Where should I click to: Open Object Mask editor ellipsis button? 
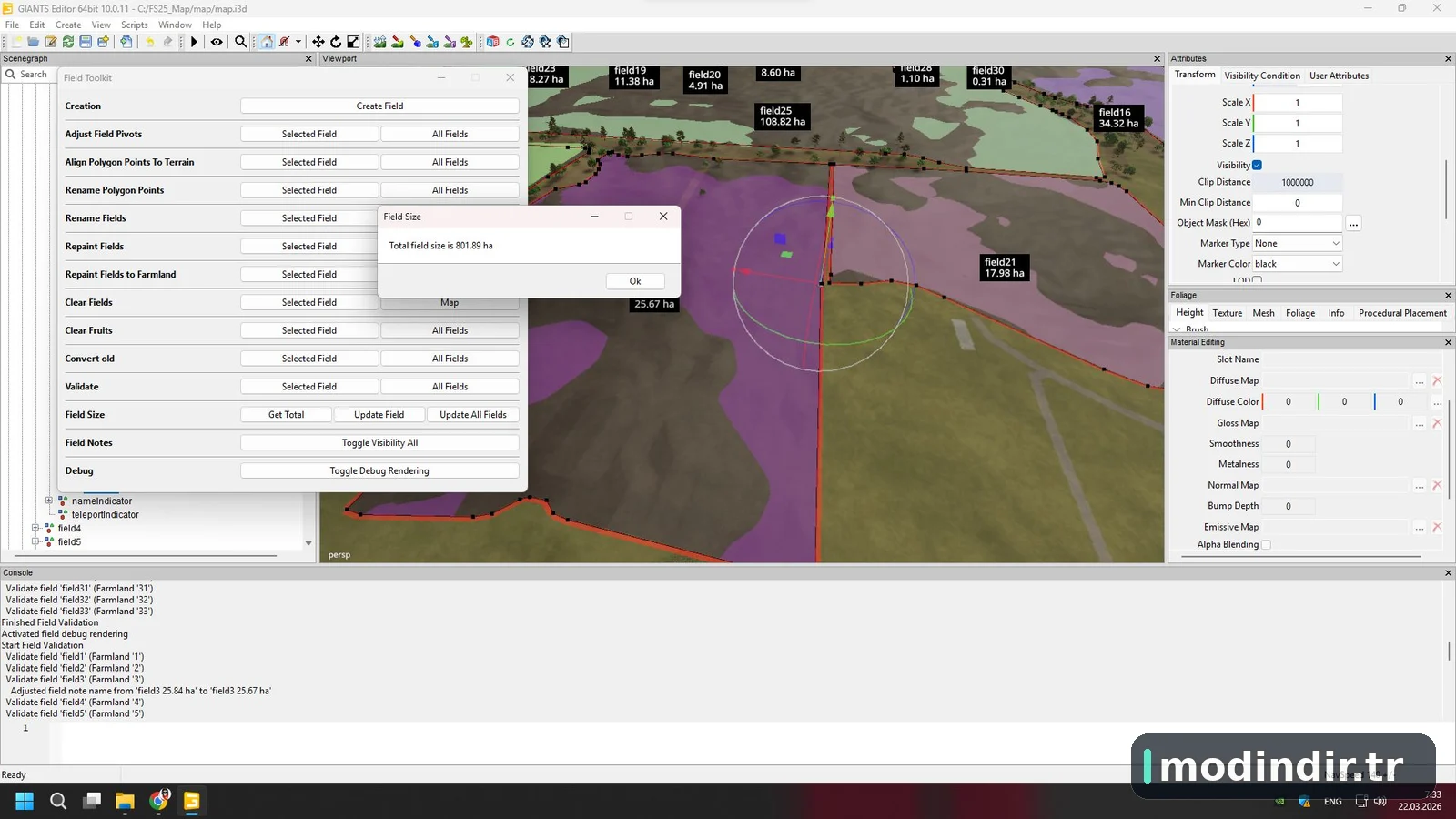[1353, 223]
